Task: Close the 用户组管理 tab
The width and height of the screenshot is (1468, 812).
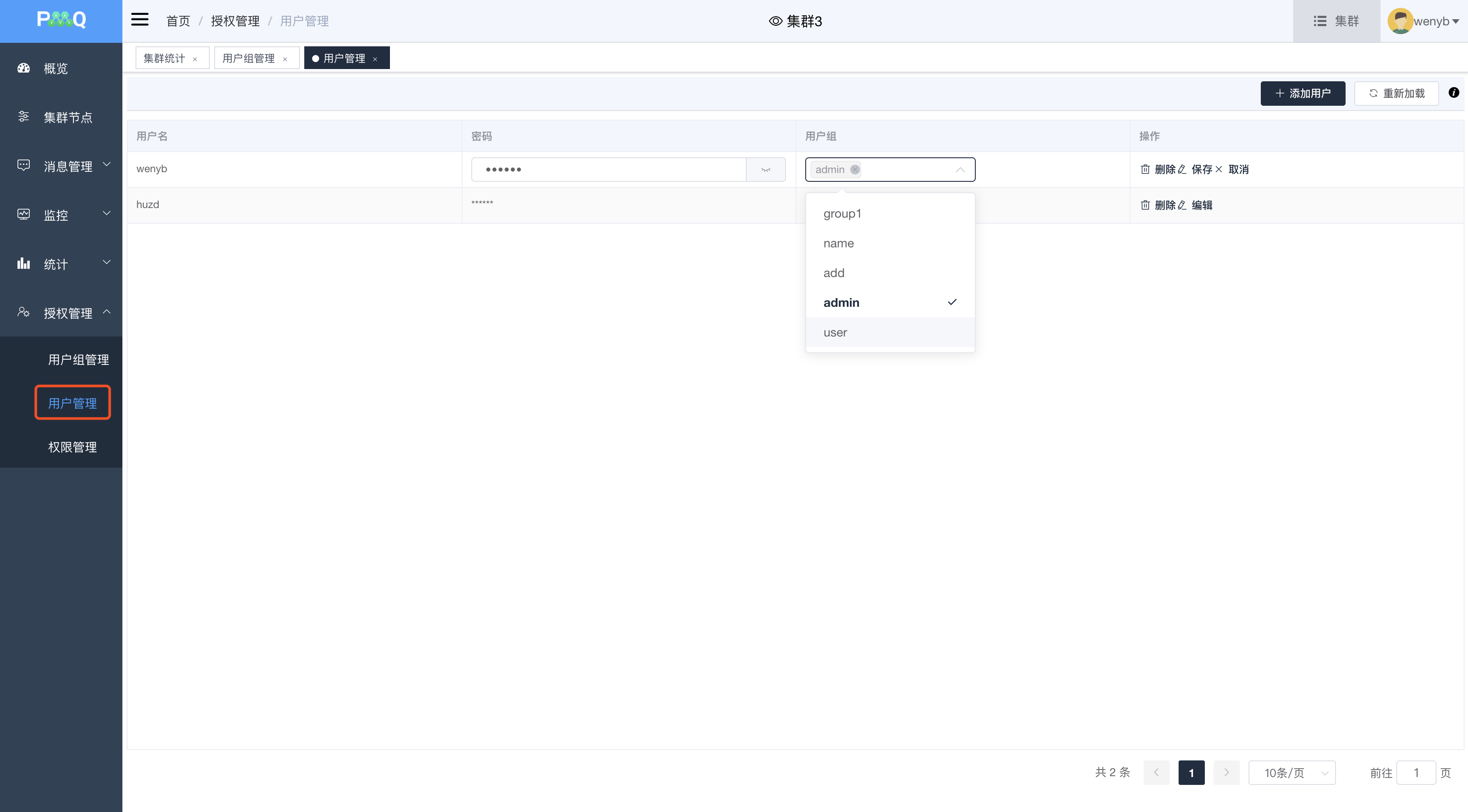Action: coord(285,59)
